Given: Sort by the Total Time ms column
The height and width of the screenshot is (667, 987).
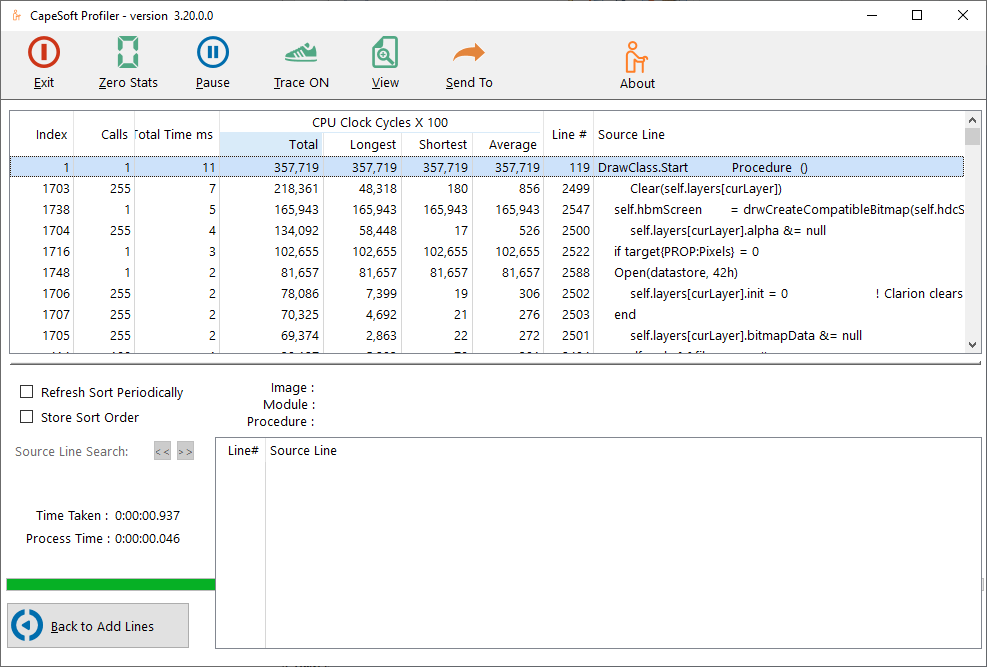Looking at the screenshot, I should tap(175, 135).
